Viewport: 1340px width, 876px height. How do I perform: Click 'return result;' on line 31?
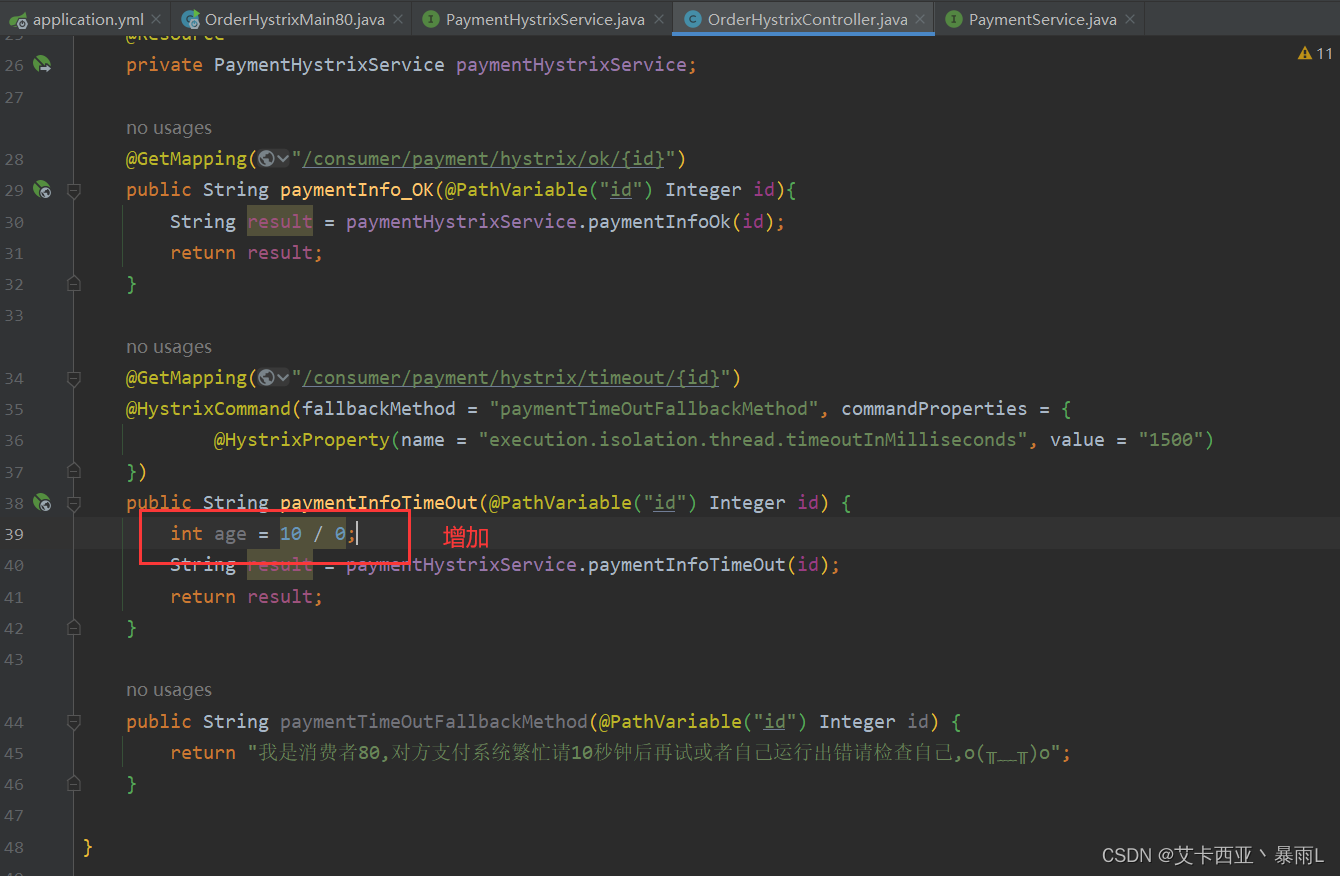[x=246, y=253]
